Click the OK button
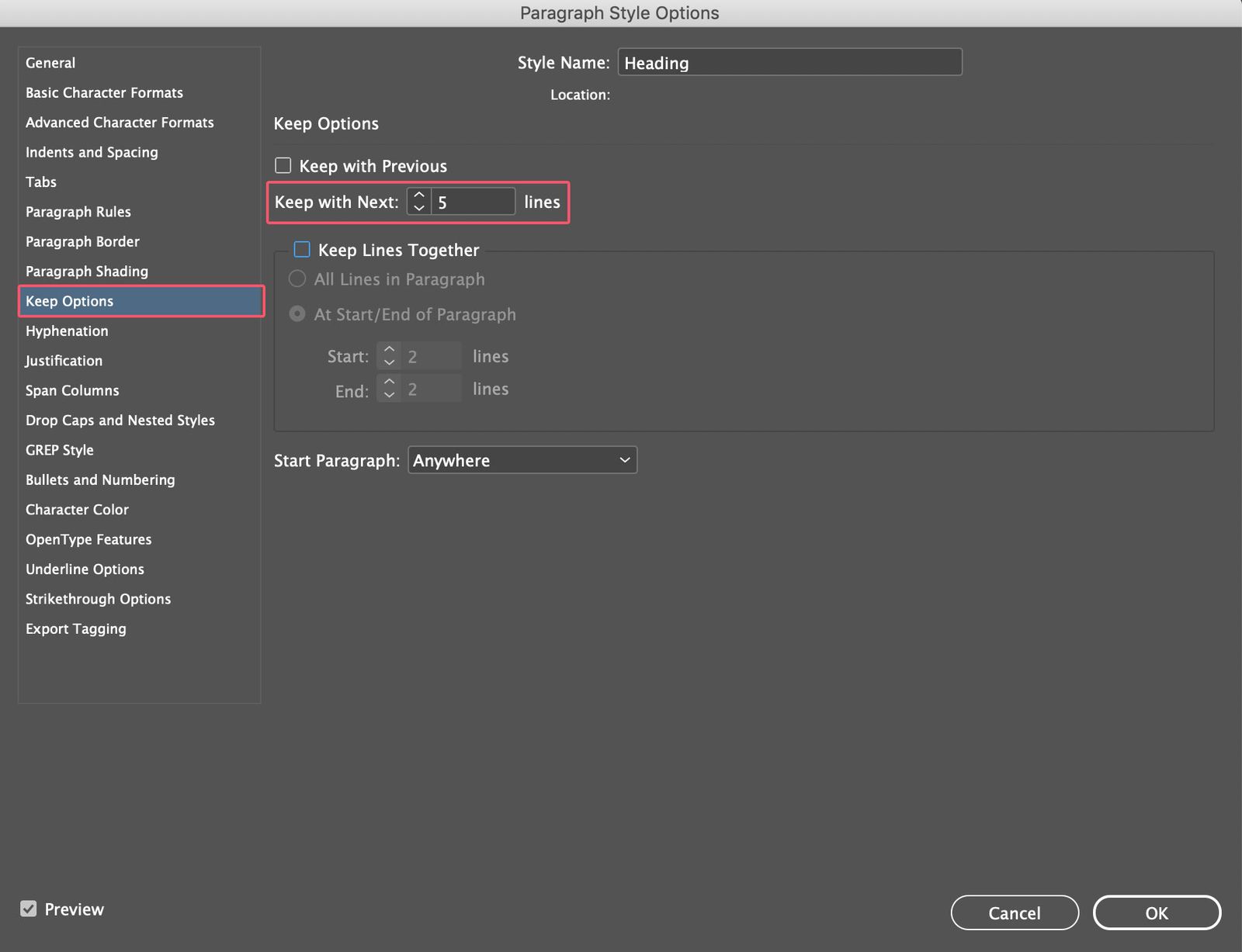This screenshot has width=1242, height=952. (1157, 912)
